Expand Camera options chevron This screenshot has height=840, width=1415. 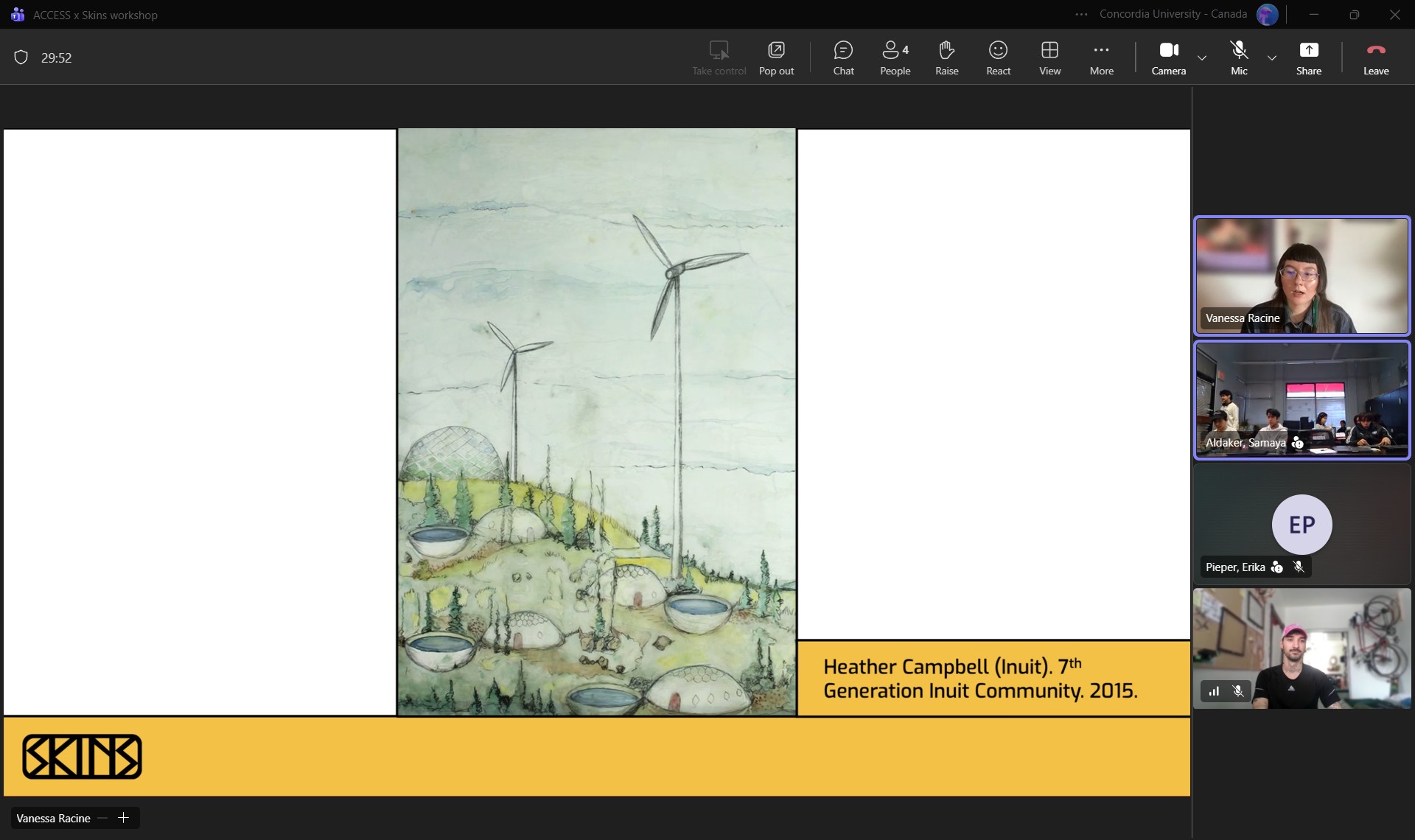(x=1202, y=57)
